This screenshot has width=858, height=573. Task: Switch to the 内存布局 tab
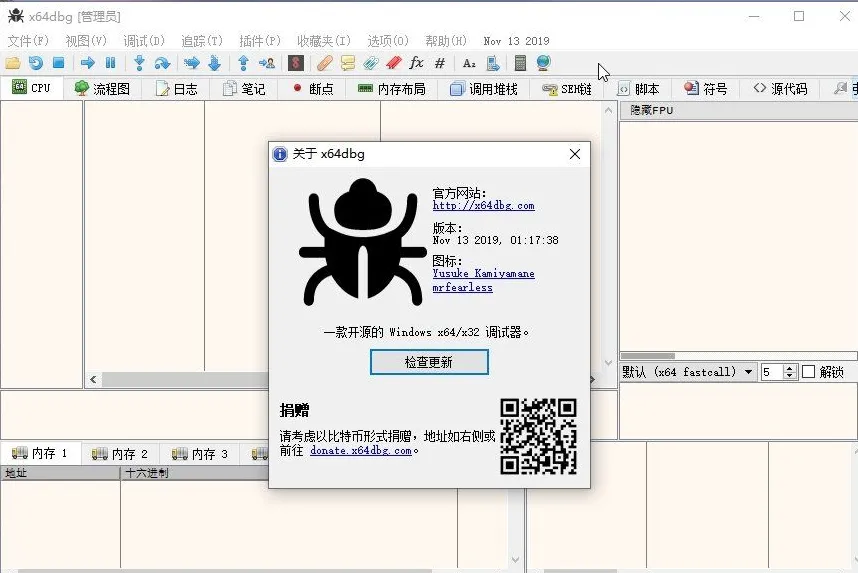click(x=391, y=89)
